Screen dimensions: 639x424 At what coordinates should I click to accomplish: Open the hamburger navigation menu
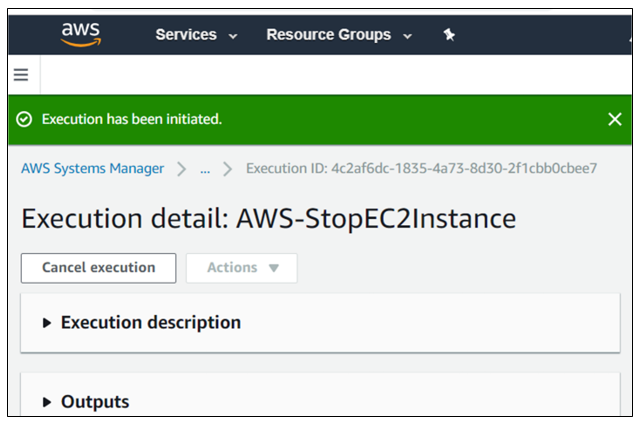pyautogui.click(x=21, y=75)
